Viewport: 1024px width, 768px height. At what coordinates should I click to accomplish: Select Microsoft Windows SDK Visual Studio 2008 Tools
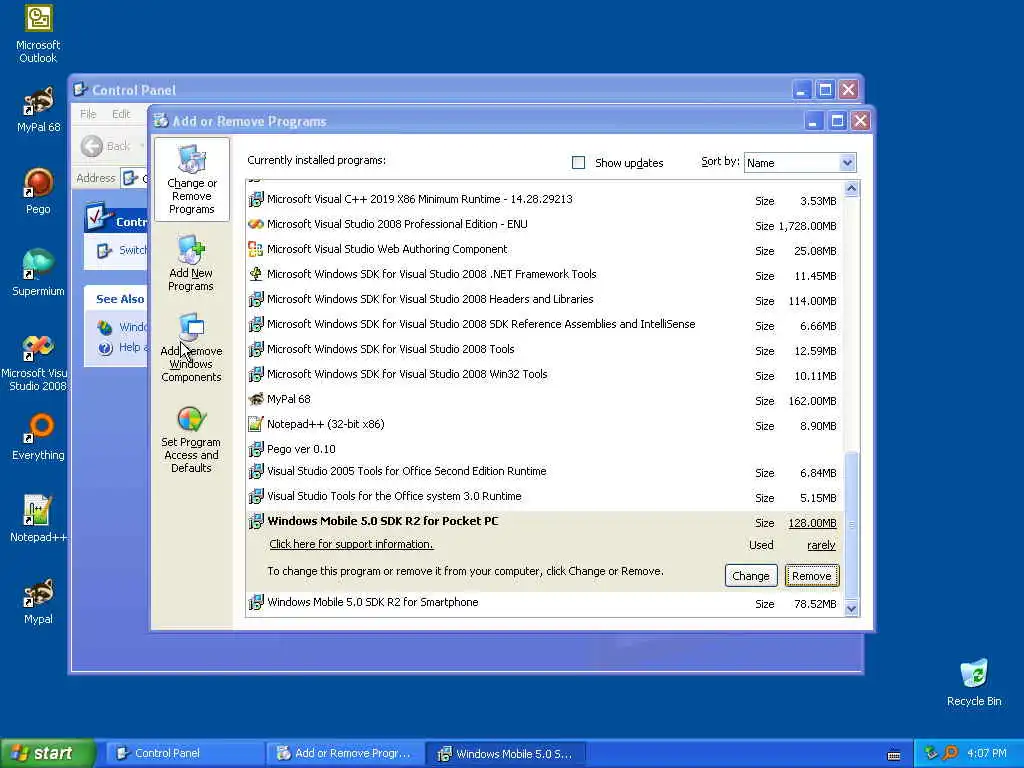click(545, 349)
